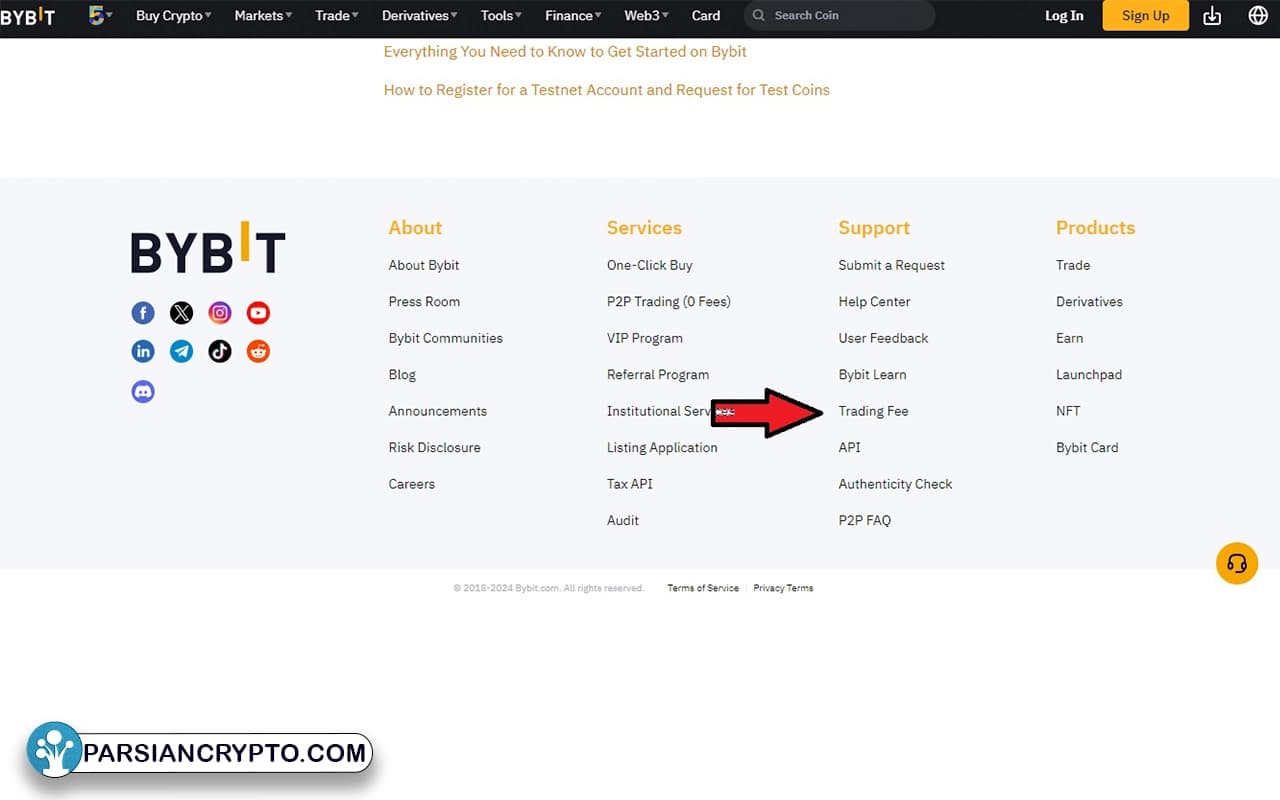Expand the Buy Crypto dropdown menu

point(174,16)
